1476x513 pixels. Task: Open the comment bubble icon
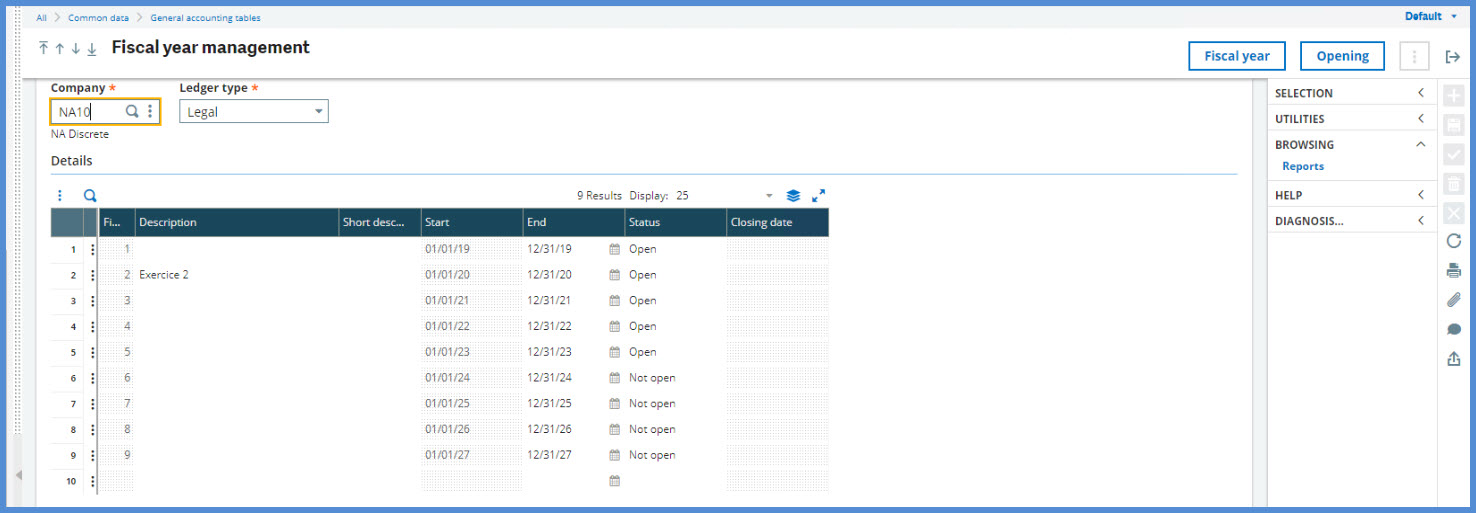(1453, 330)
